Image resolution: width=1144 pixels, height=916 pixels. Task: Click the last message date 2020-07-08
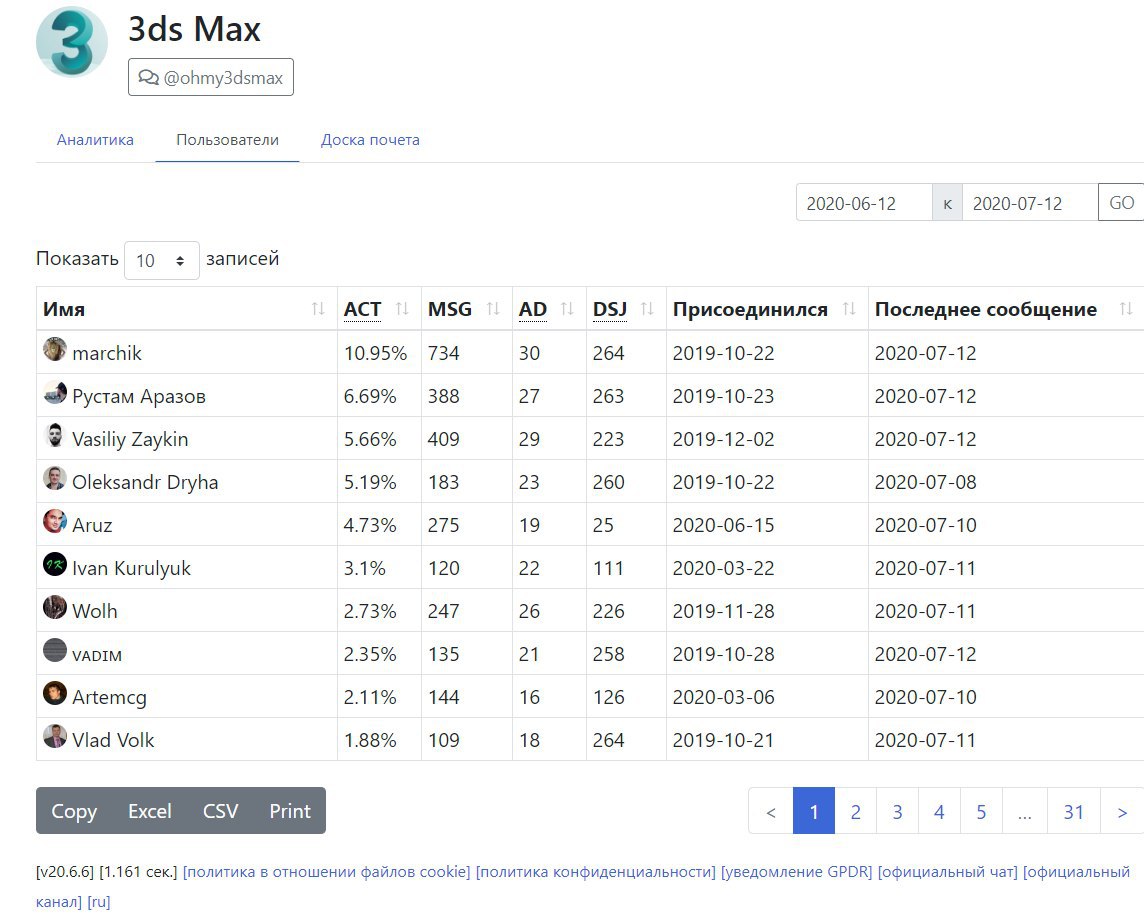(925, 482)
